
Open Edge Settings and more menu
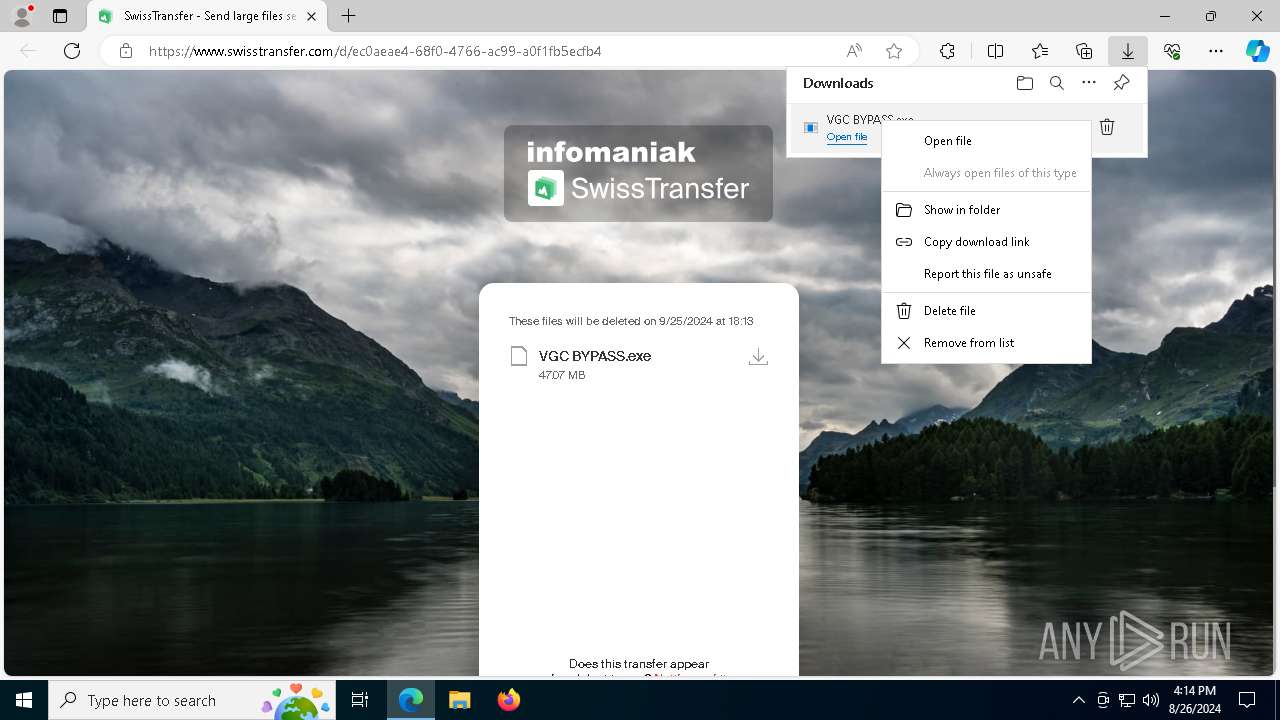[x=1216, y=51]
